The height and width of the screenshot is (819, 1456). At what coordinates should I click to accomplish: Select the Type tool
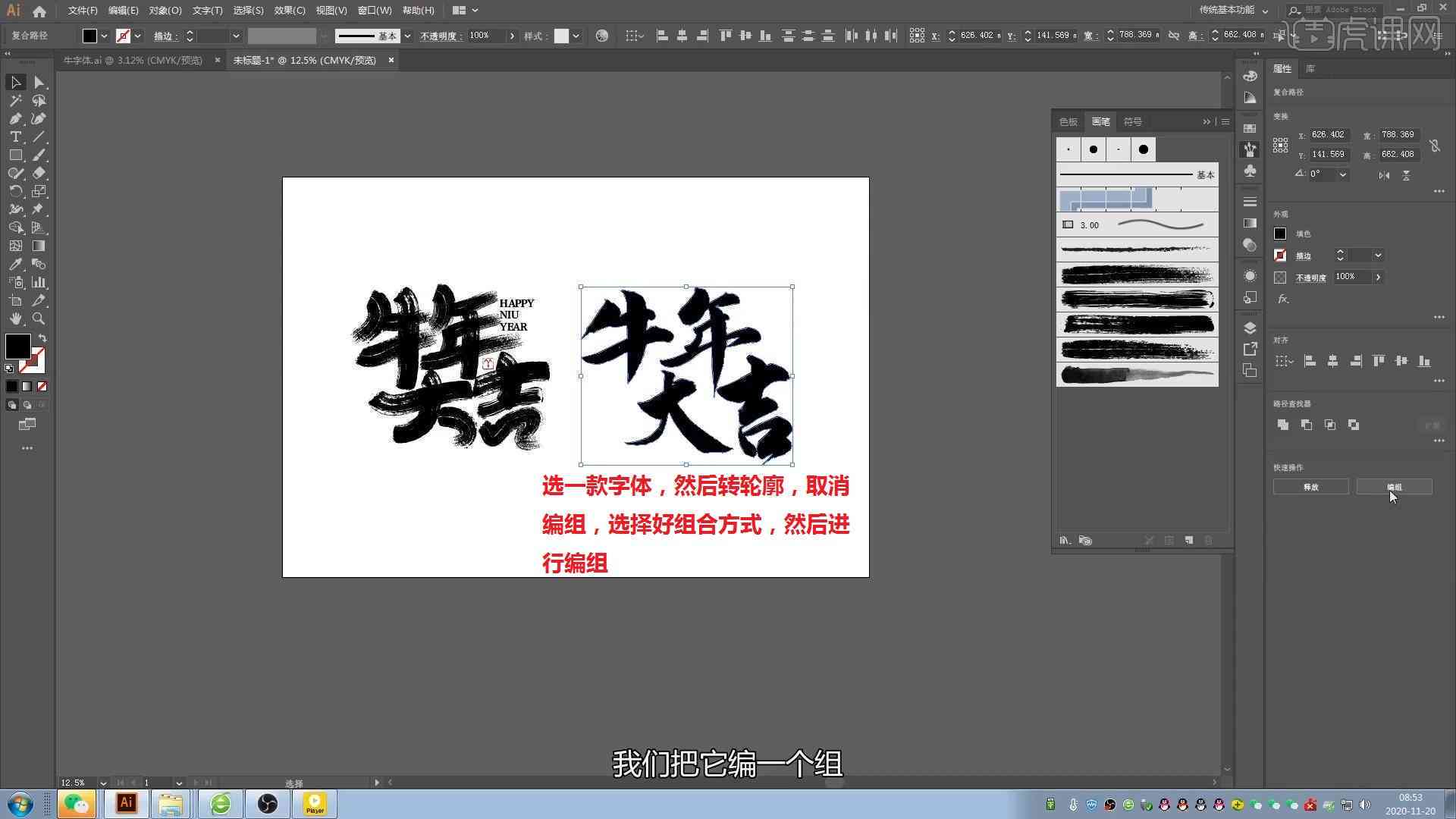(x=15, y=137)
